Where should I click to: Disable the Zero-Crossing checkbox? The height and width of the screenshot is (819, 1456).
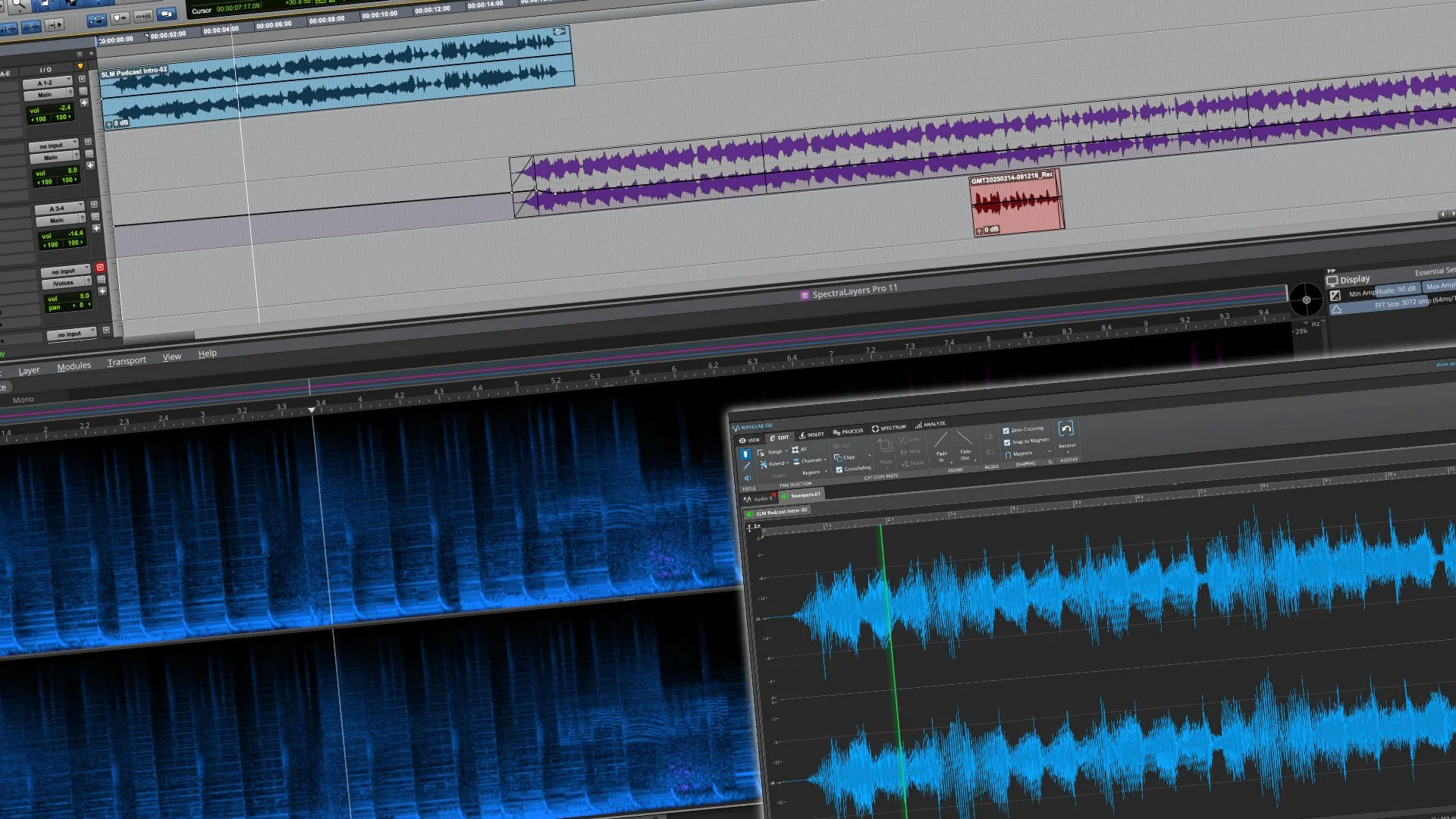[1006, 431]
